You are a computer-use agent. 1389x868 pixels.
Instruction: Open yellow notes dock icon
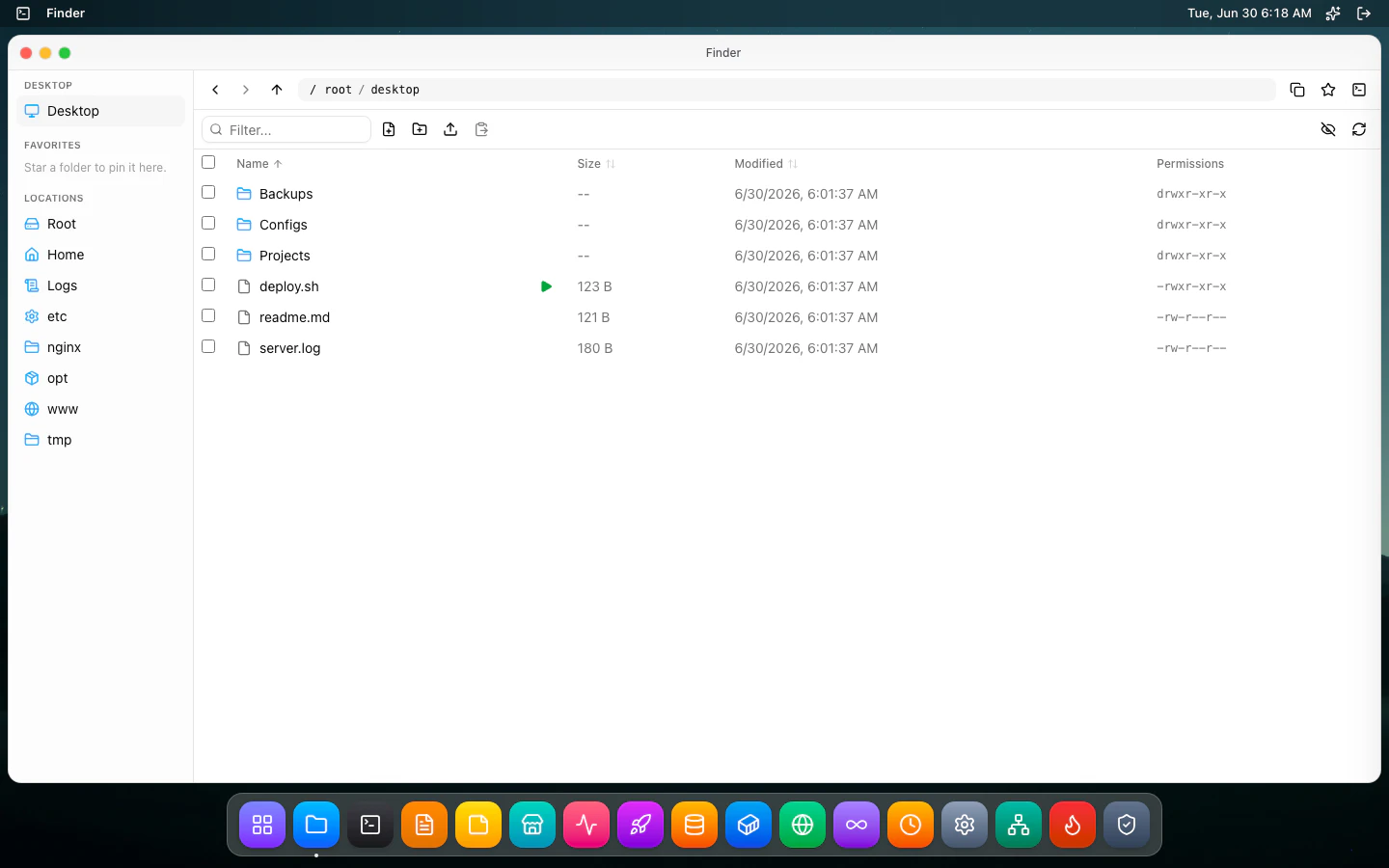[x=478, y=825]
